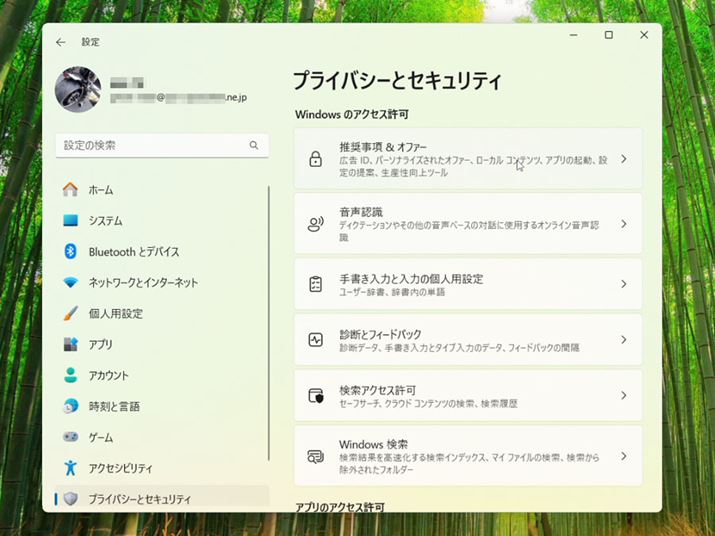Click the 時刻と言語 globe clock icon
Screen dimensions: 715x536
pos(70,406)
